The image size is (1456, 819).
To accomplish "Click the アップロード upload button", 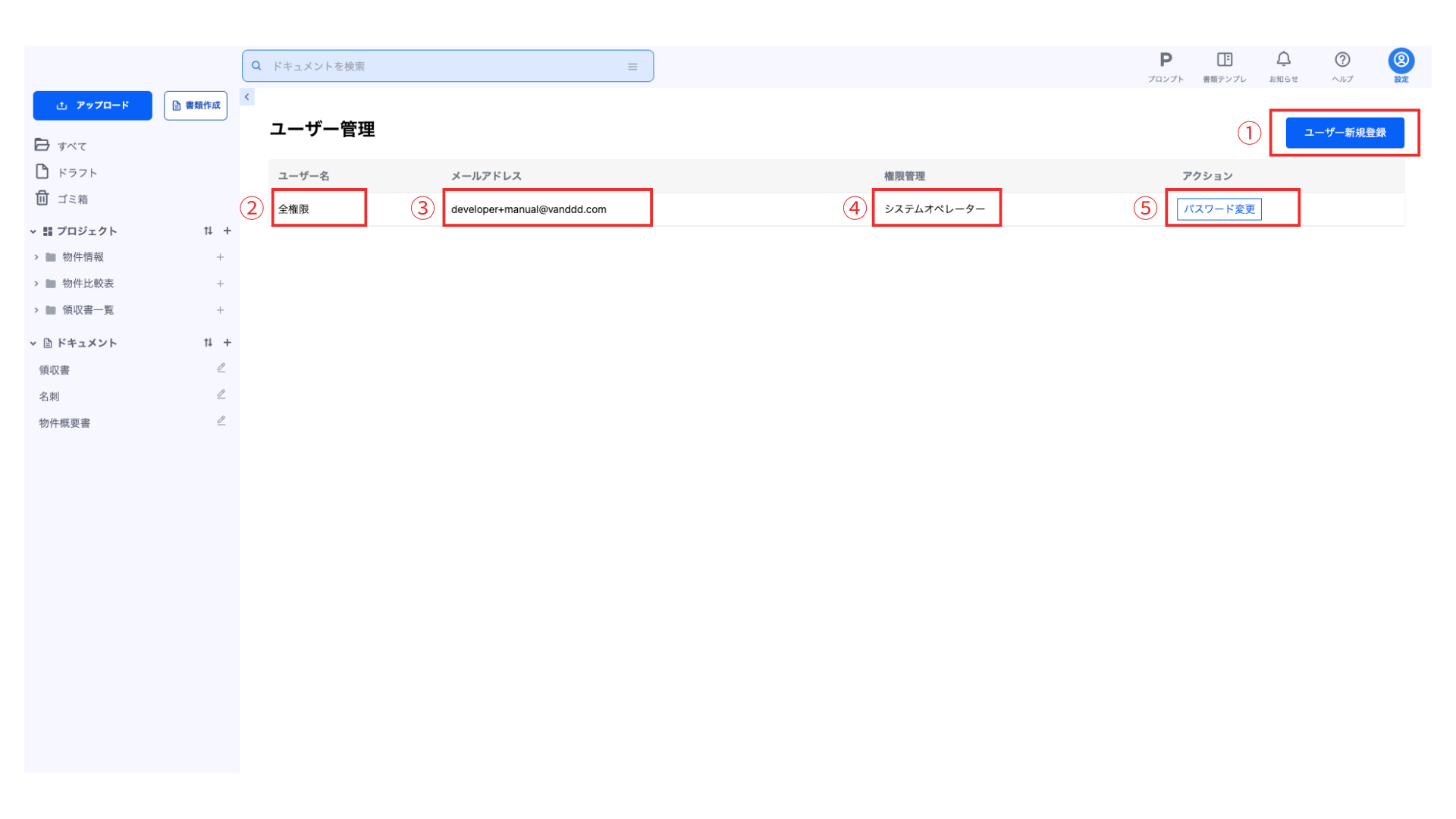I will 93,105.
